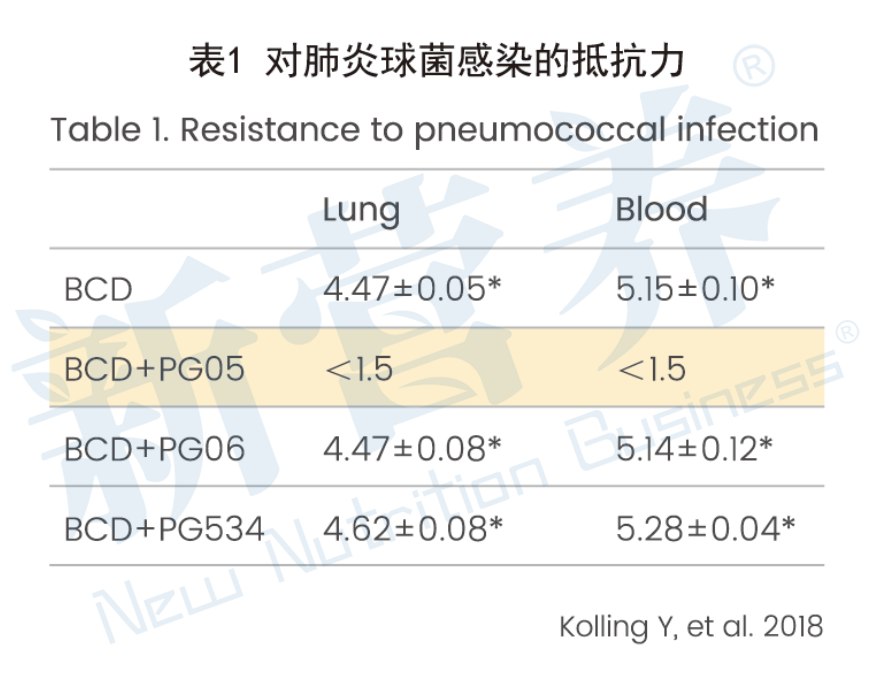Screen dimensions: 879x681
Task: Select the Blood value 5.14±0.12*
Action: [x=694, y=449]
